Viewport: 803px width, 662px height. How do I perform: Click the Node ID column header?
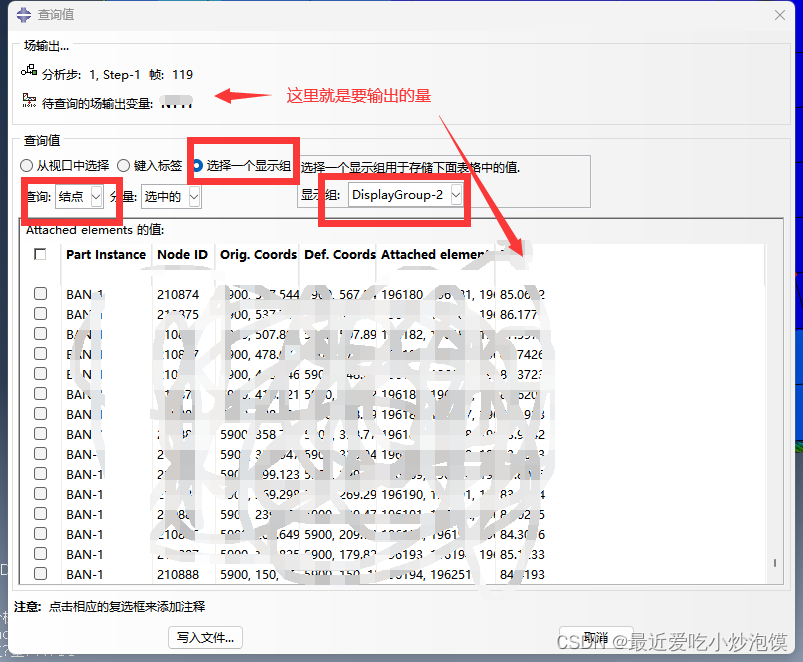(182, 254)
